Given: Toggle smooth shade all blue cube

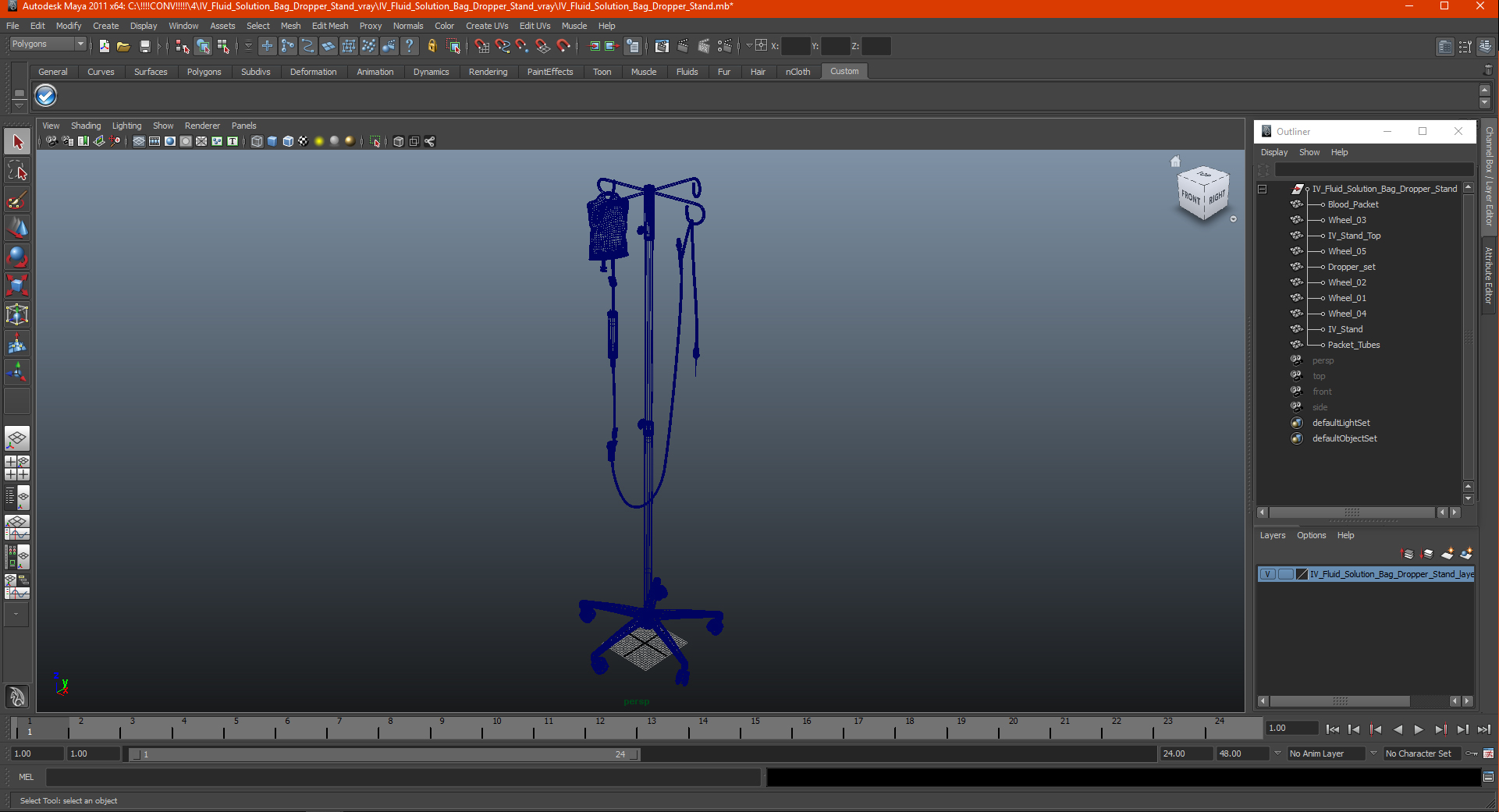Looking at the screenshot, I should 272,141.
